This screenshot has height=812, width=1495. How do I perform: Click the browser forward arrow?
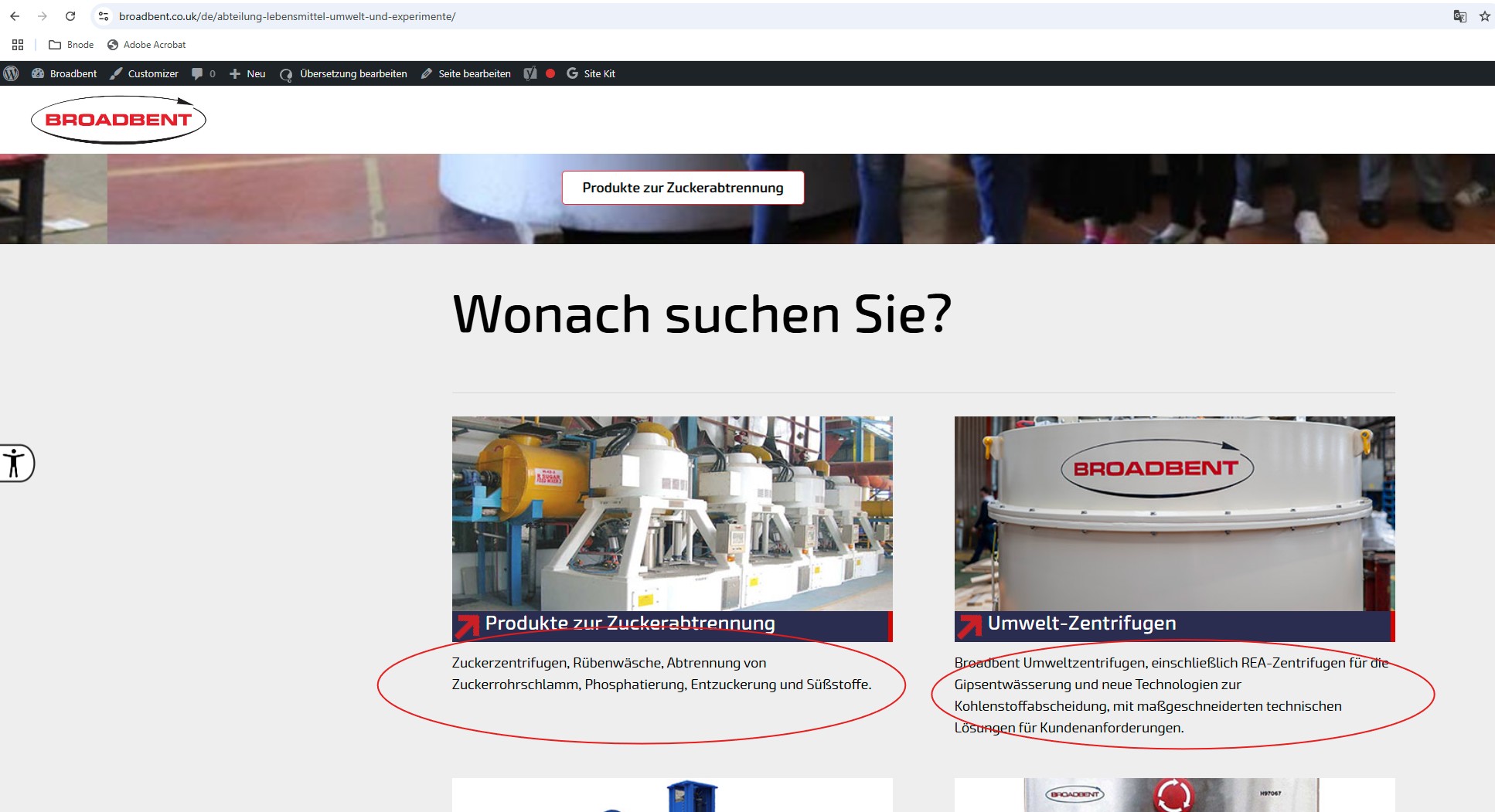[43, 16]
